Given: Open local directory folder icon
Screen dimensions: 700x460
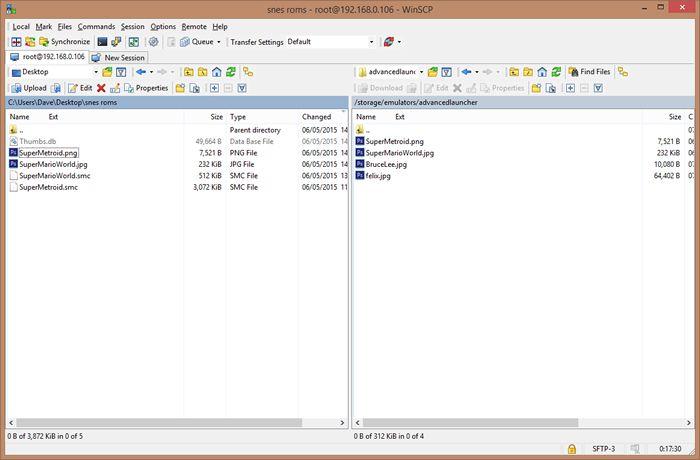Looking at the screenshot, I should 107,72.
